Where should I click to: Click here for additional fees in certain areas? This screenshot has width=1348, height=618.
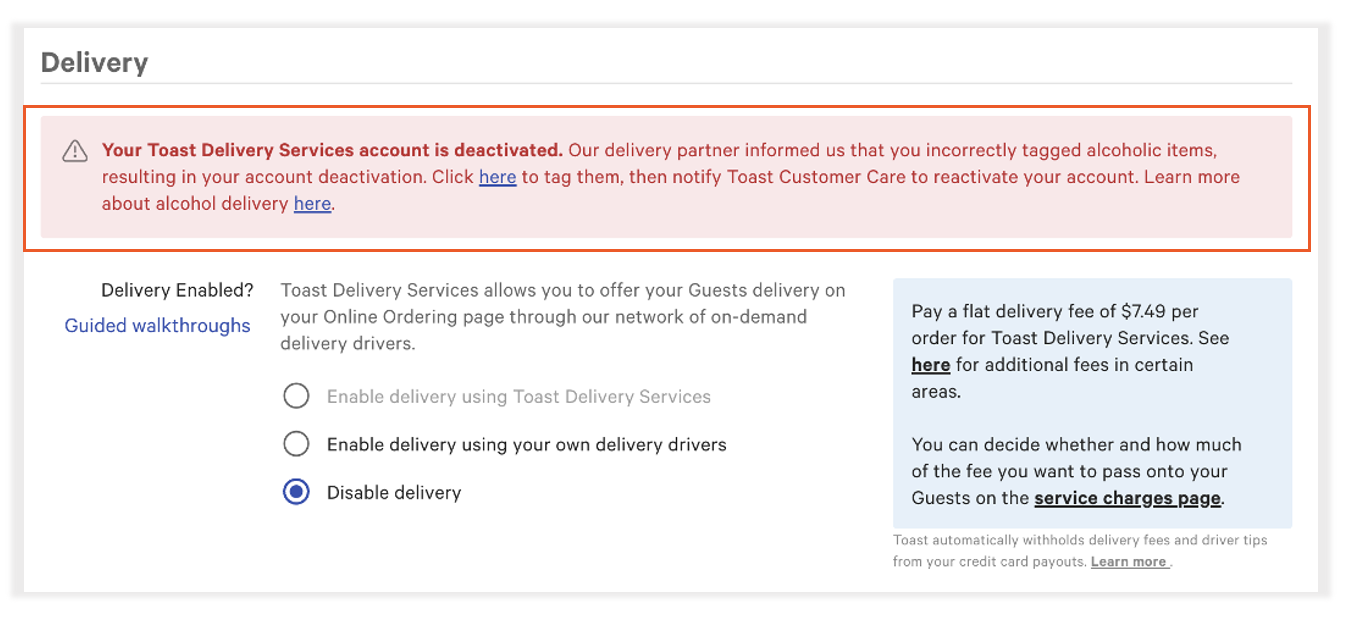pyautogui.click(x=930, y=365)
